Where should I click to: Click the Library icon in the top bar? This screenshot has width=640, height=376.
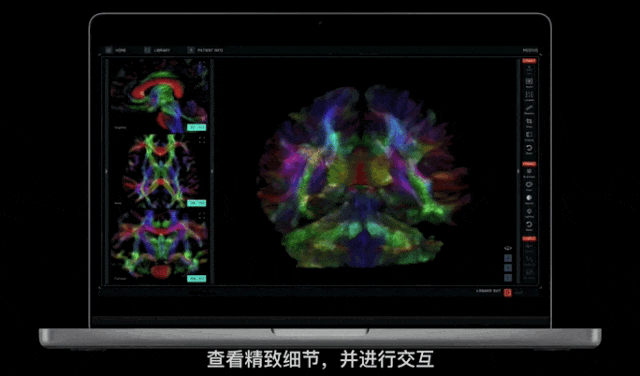[147, 50]
